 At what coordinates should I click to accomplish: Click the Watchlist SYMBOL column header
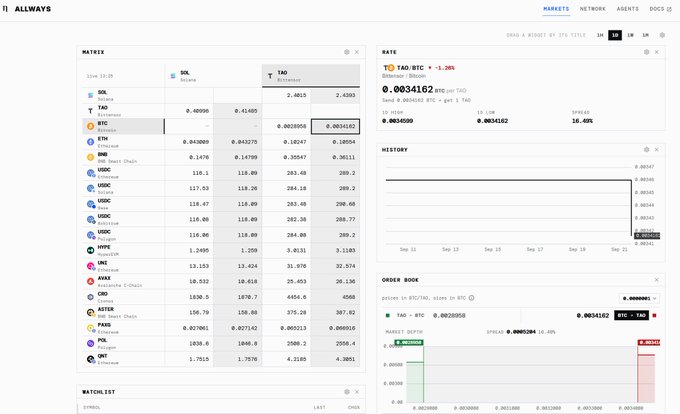tap(92, 407)
